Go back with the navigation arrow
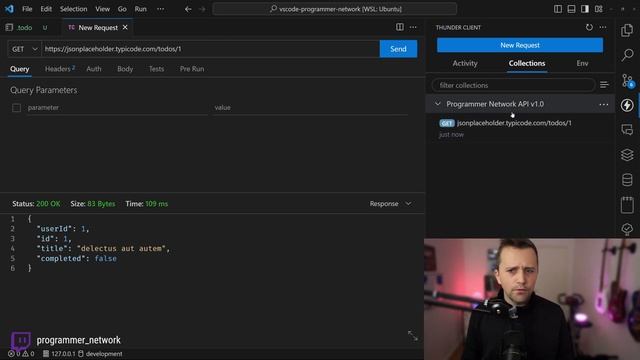Image resolution: width=640 pixels, height=360 pixels. coord(188,9)
